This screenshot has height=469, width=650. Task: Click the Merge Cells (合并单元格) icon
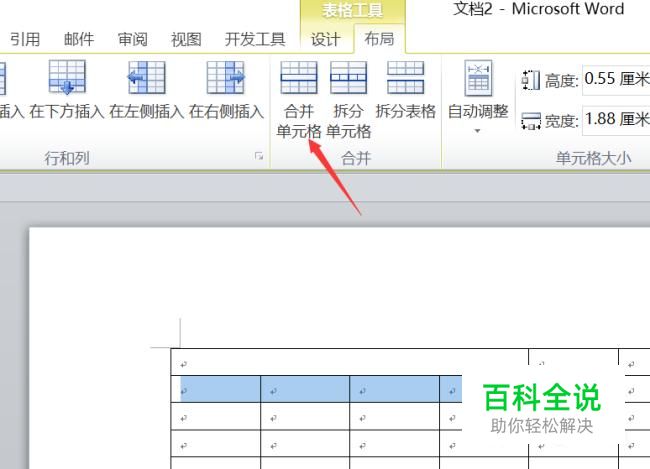[x=299, y=77]
